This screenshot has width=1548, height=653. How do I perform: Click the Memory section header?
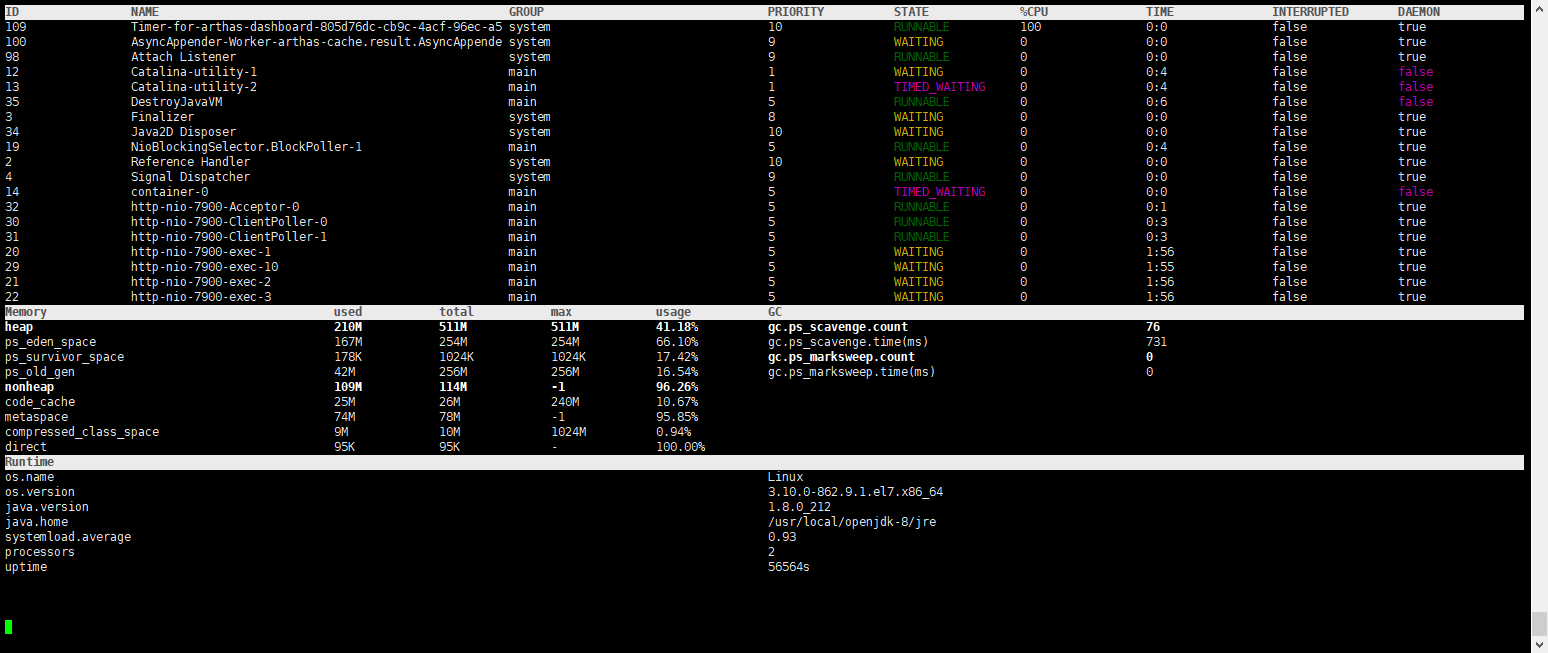(26, 312)
